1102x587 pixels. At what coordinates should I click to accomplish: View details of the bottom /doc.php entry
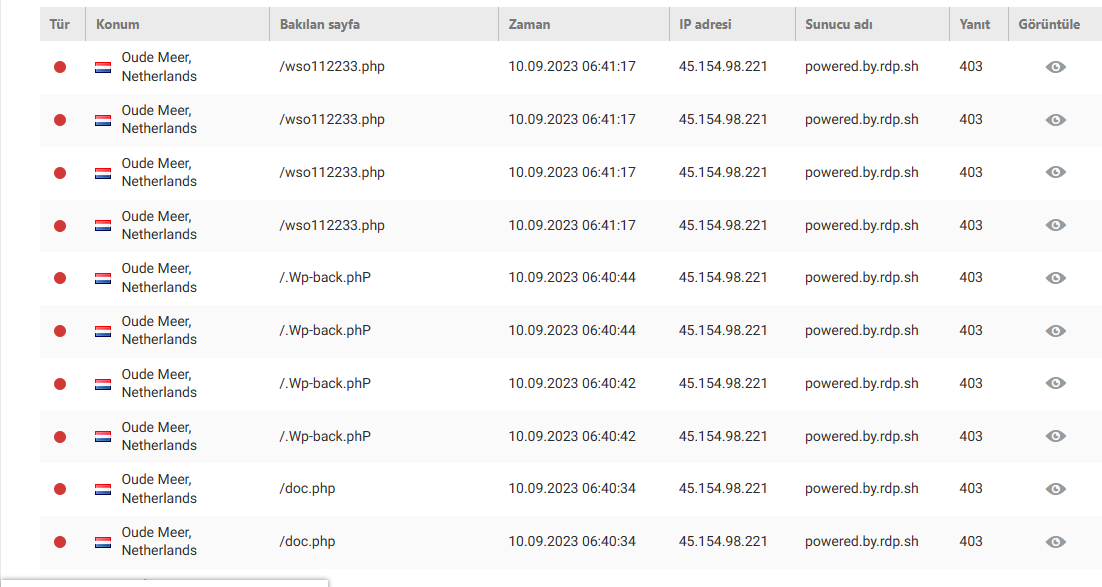(1055, 542)
